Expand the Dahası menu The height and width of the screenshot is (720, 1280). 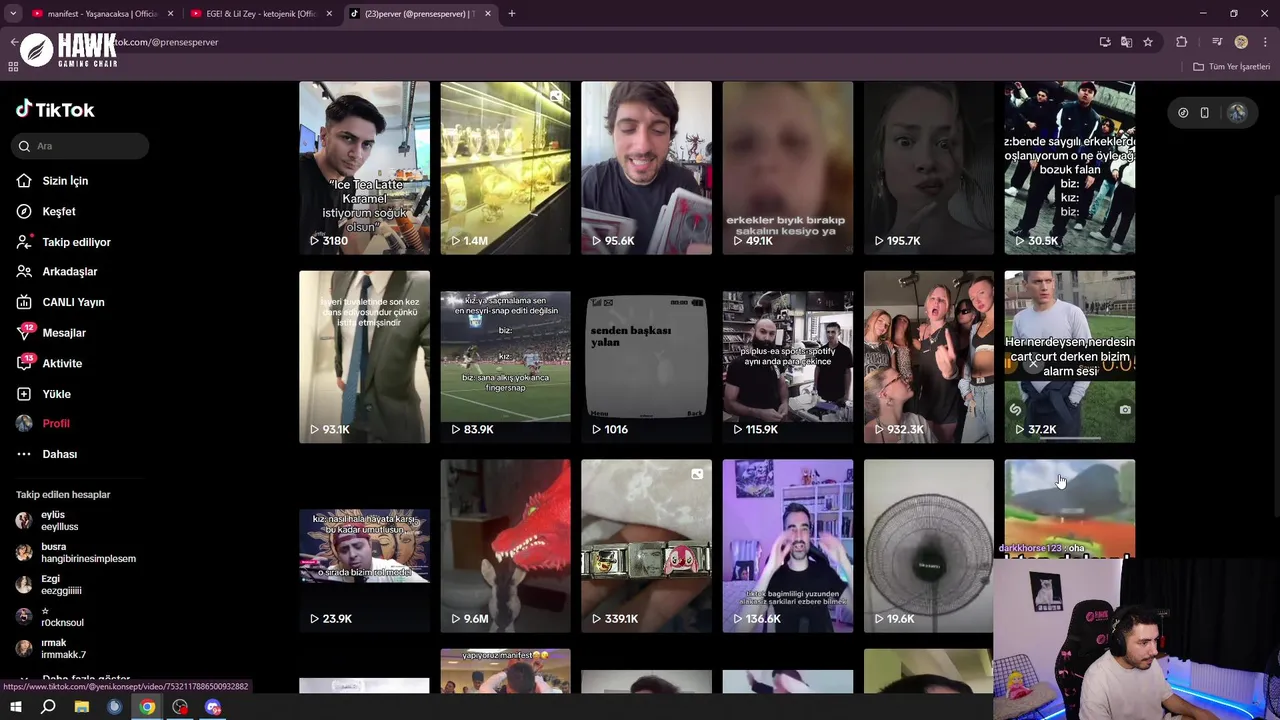pyautogui.click(x=47, y=454)
